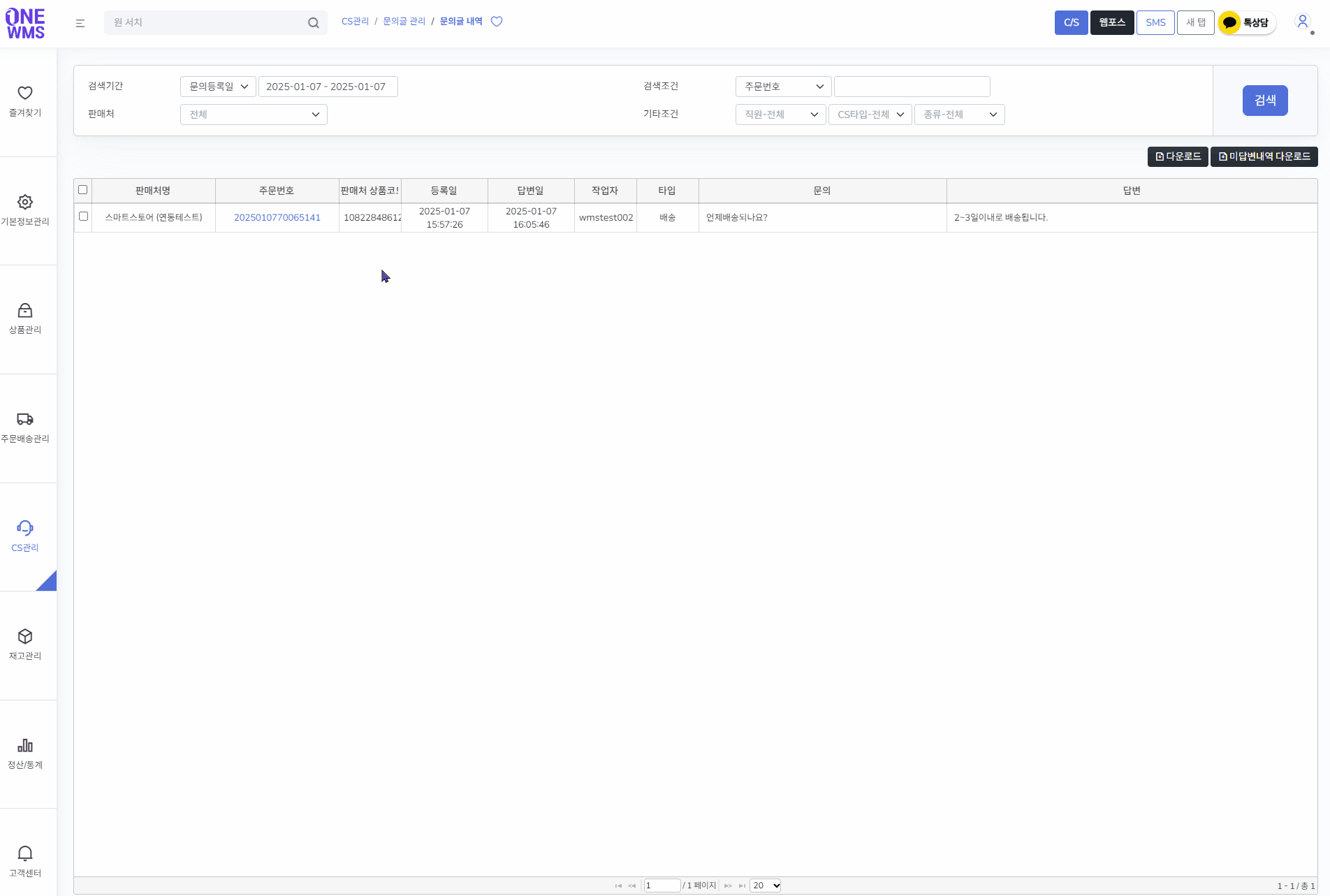Screen dimensions: 1330x896
Task: Open the CS타입-전체 dropdown
Action: coord(870,115)
